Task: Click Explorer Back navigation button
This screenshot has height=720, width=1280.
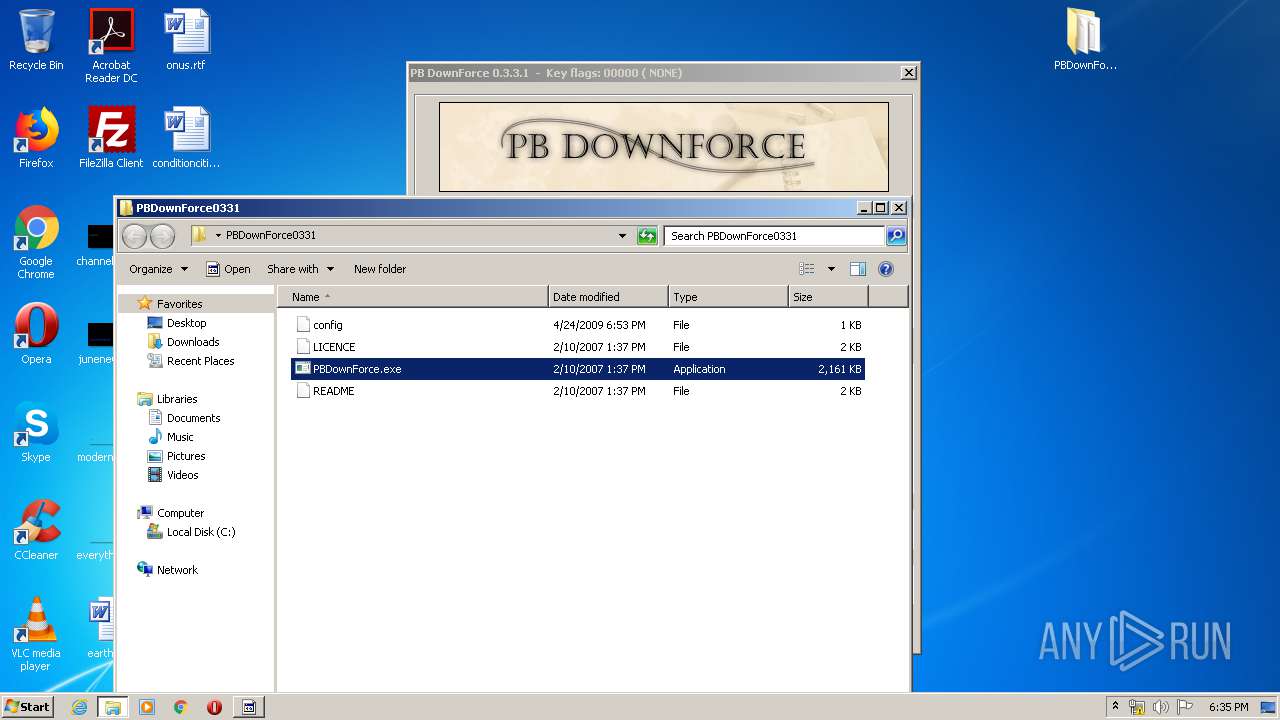Action: [x=135, y=236]
